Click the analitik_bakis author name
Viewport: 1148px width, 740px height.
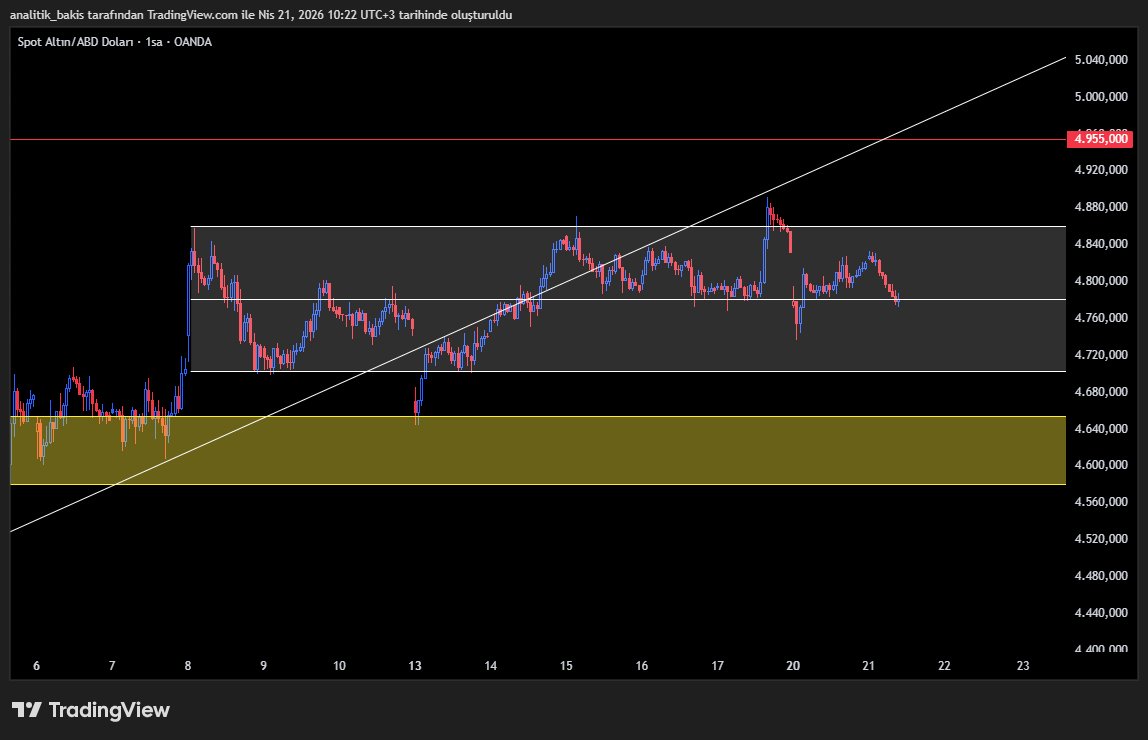(48, 15)
